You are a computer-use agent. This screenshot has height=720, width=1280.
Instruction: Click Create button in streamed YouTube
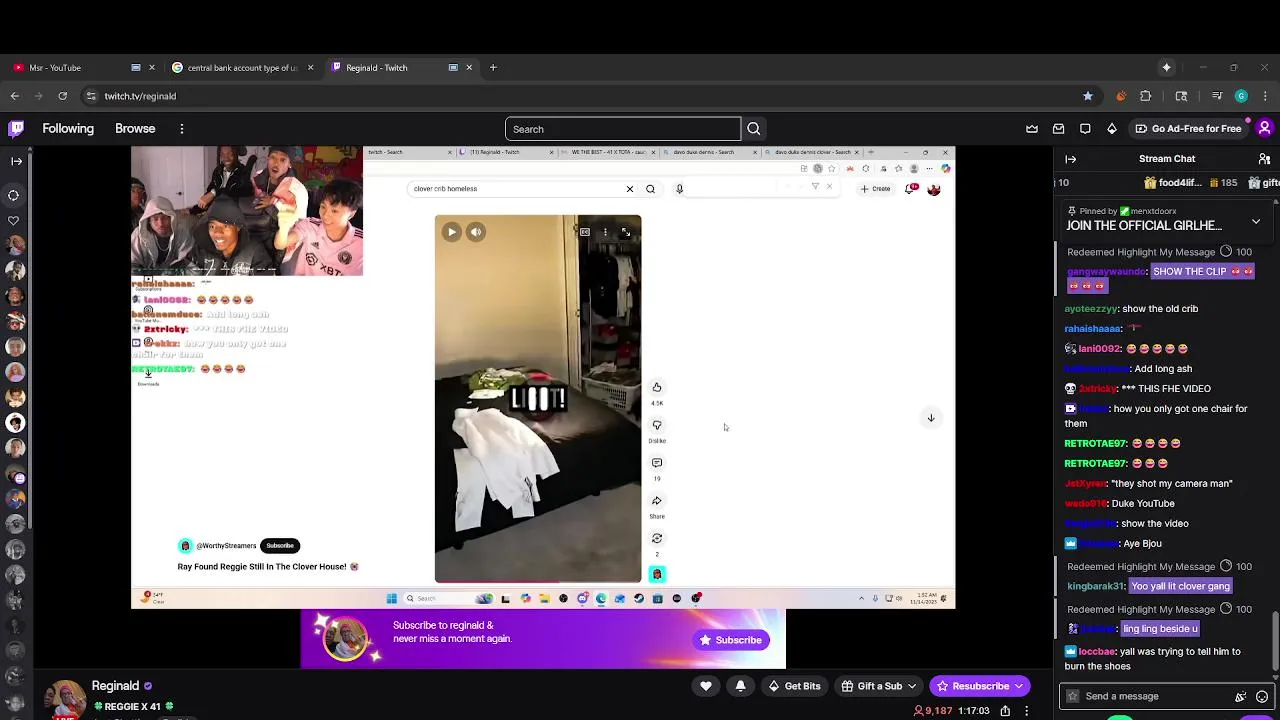[875, 189]
